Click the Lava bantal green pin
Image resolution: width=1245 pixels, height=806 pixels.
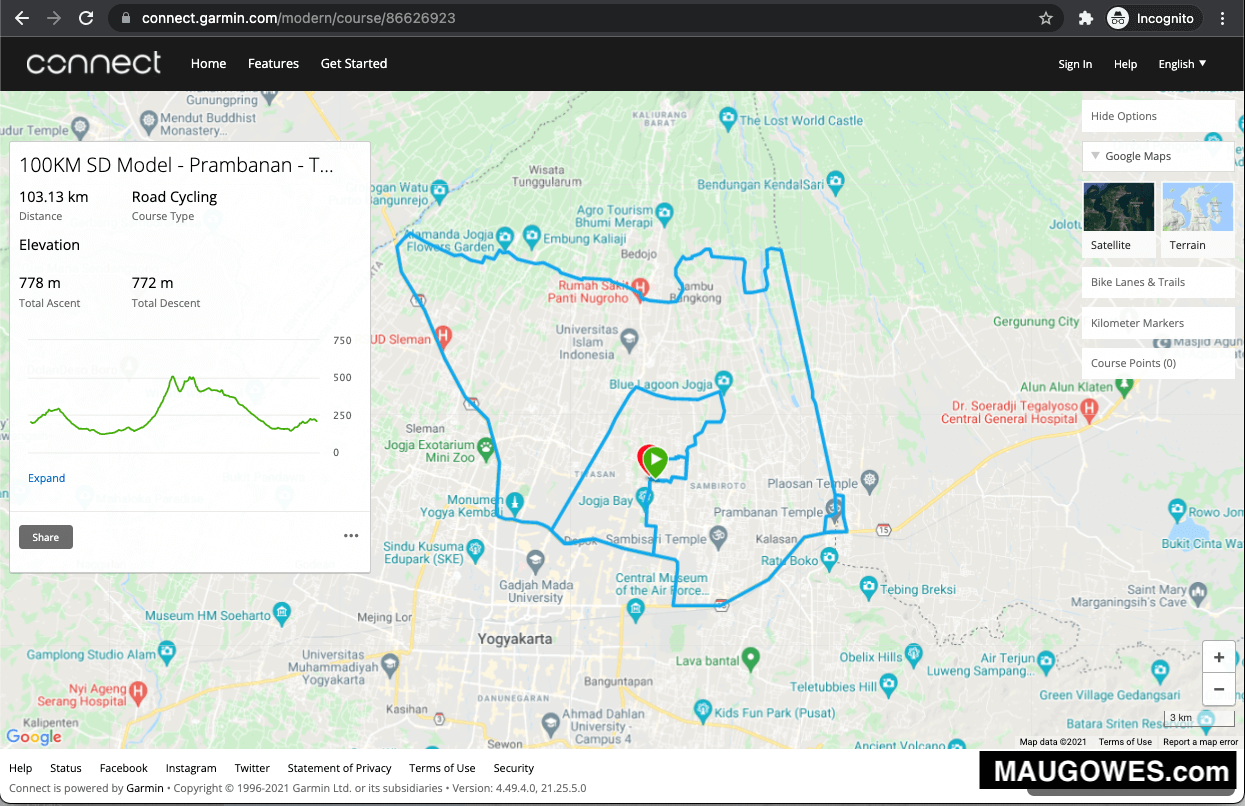click(751, 658)
